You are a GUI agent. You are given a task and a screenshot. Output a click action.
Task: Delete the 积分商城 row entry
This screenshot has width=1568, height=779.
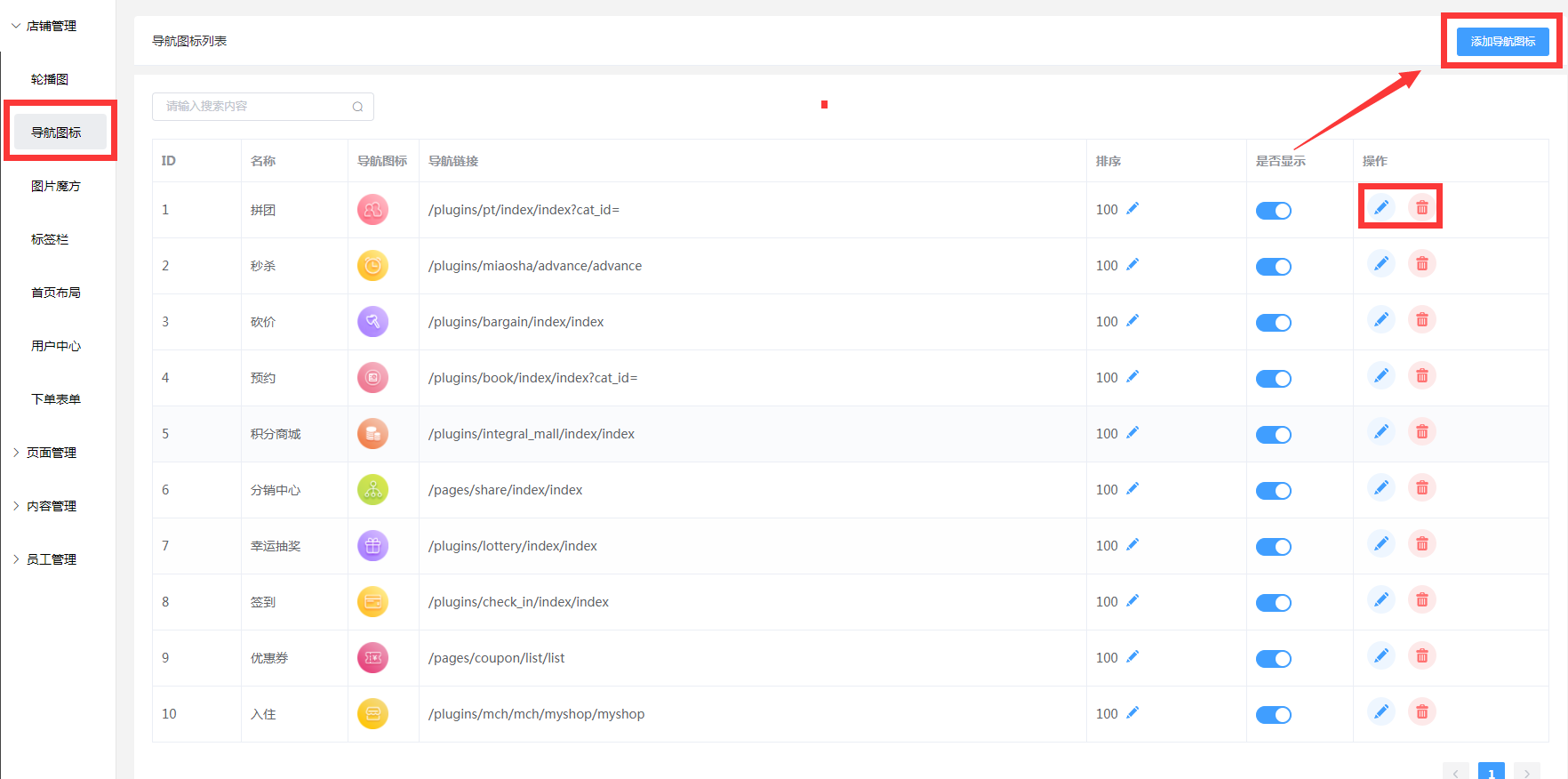[1422, 431]
